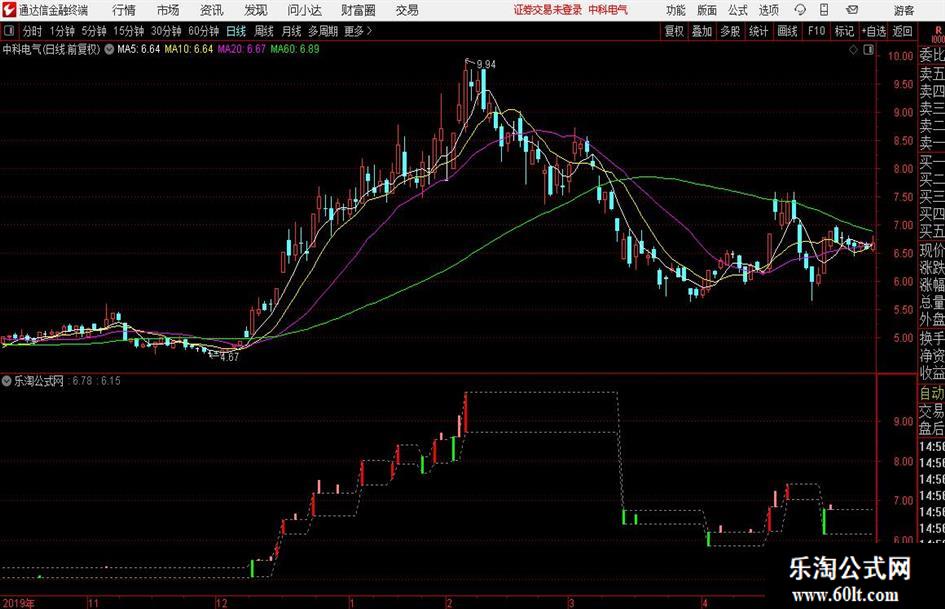Viewport: 945px width, 609px height.
Task: Open the F10 company info button
Action: [816, 31]
